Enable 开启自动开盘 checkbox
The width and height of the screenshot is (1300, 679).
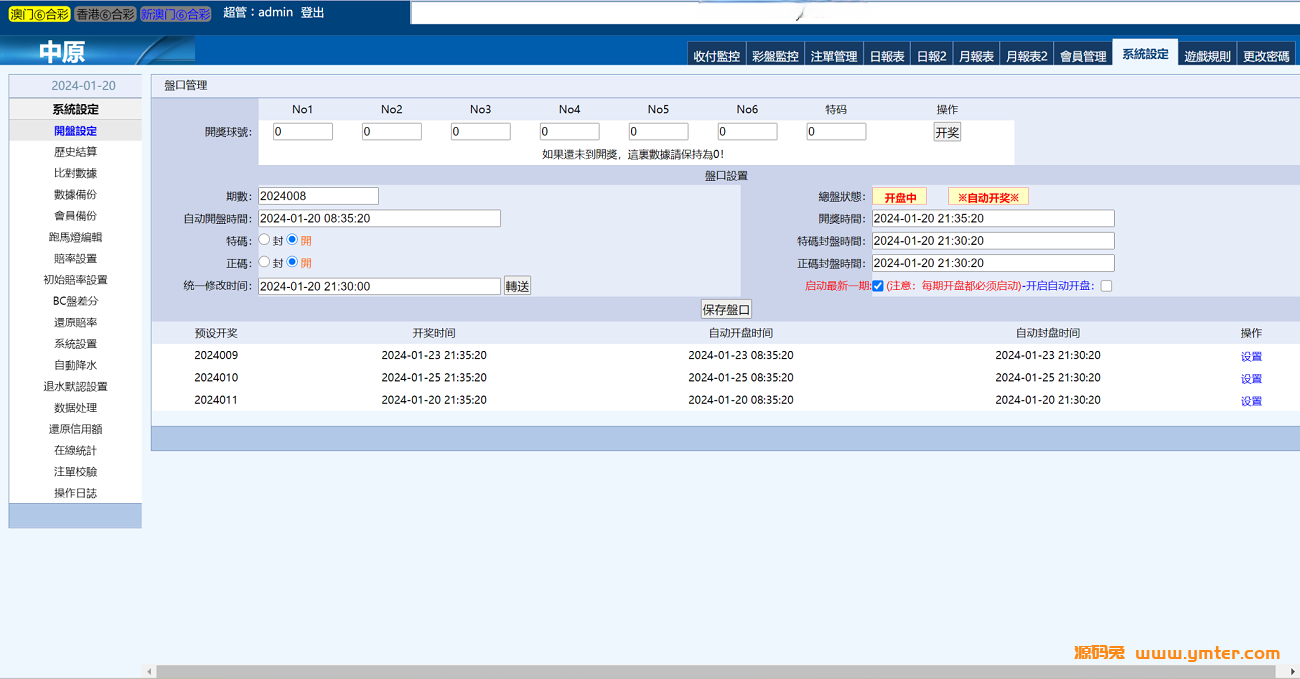[x=1106, y=286]
